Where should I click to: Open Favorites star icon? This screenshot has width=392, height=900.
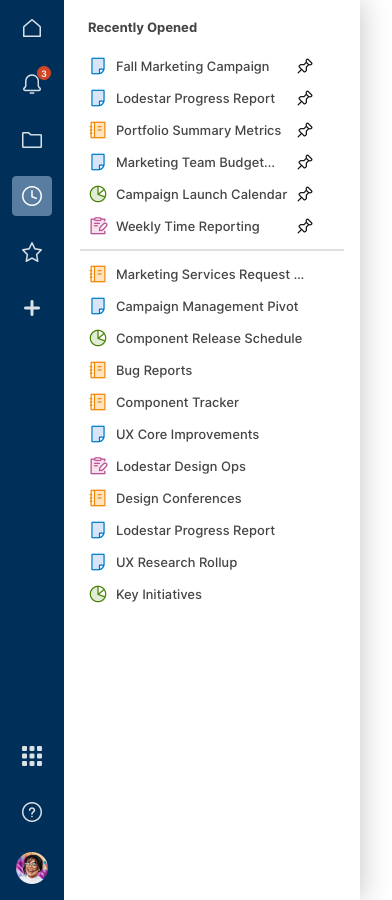[32, 252]
